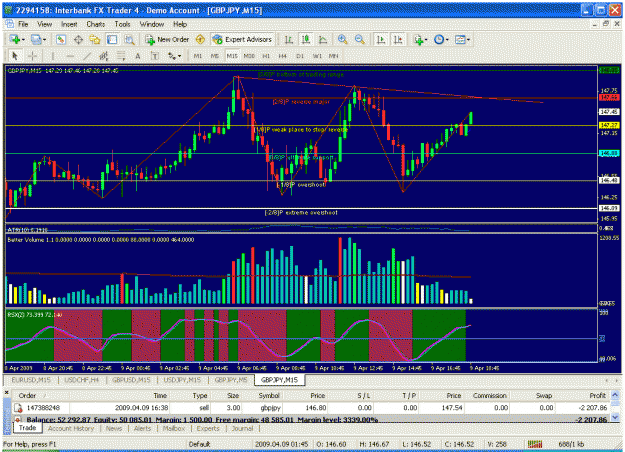625x452 pixels.
Task: Switch to the GBPUSD,M15 chart tab
Action: click(131, 380)
